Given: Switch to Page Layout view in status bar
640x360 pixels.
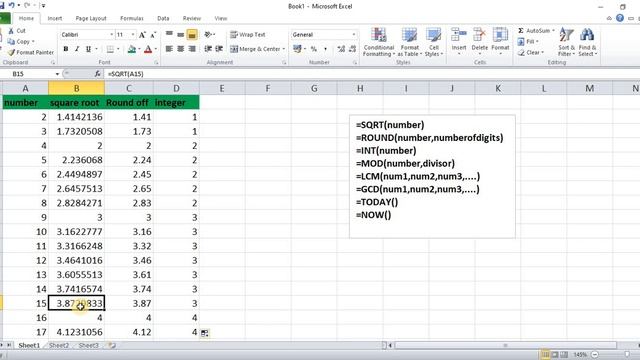Looking at the screenshot, I should [x=554, y=355].
